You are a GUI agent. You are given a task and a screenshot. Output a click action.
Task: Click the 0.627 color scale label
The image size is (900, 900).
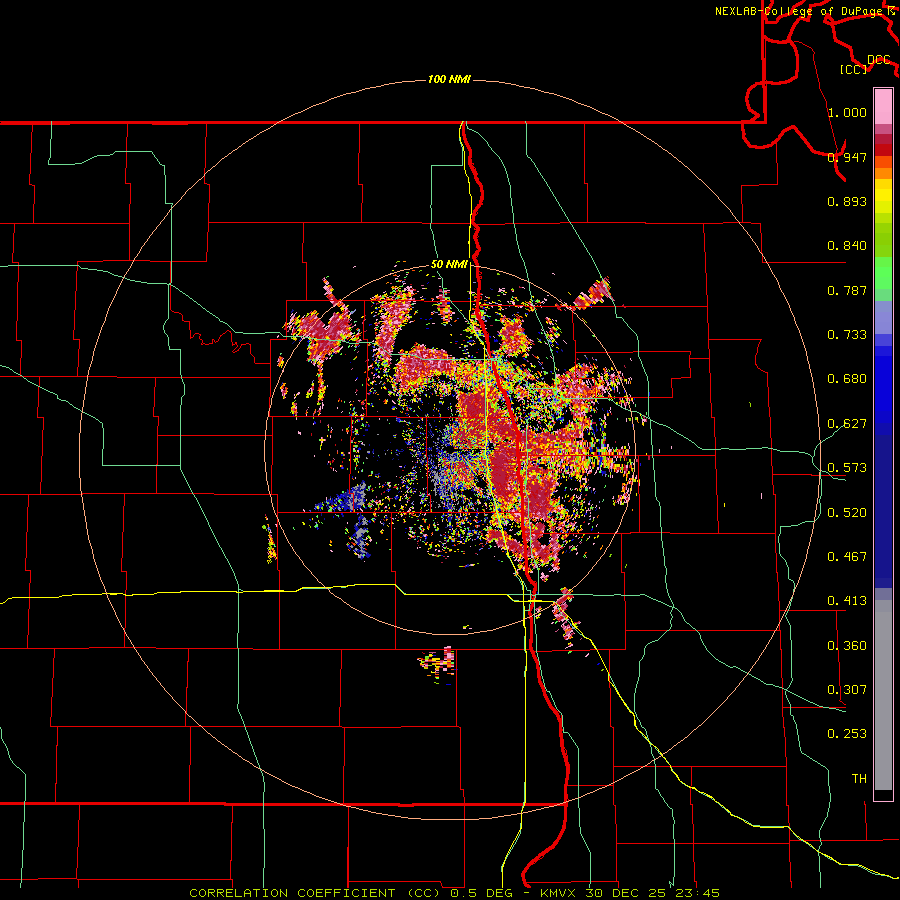[x=847, y=424]
